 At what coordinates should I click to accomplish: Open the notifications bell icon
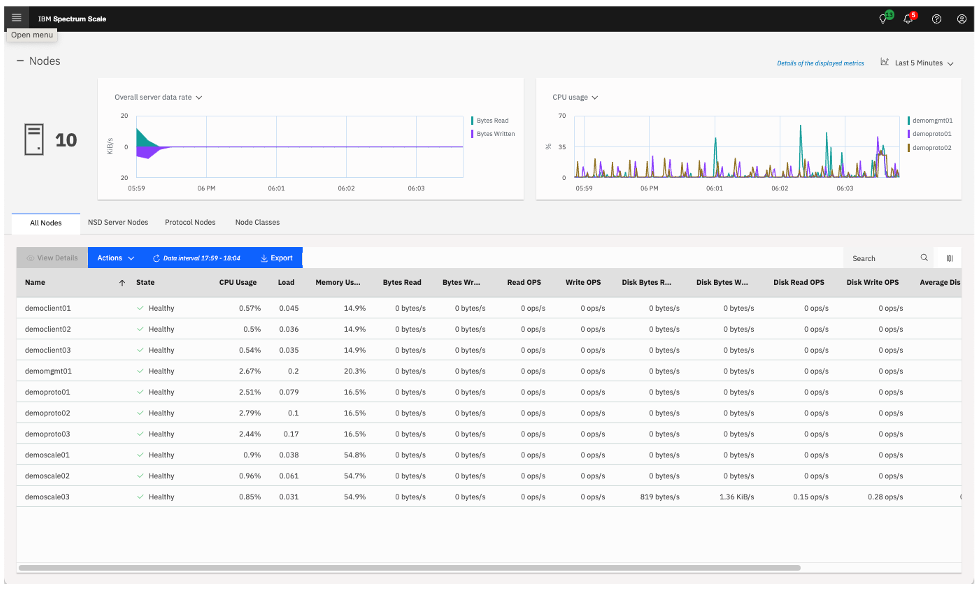909,18
